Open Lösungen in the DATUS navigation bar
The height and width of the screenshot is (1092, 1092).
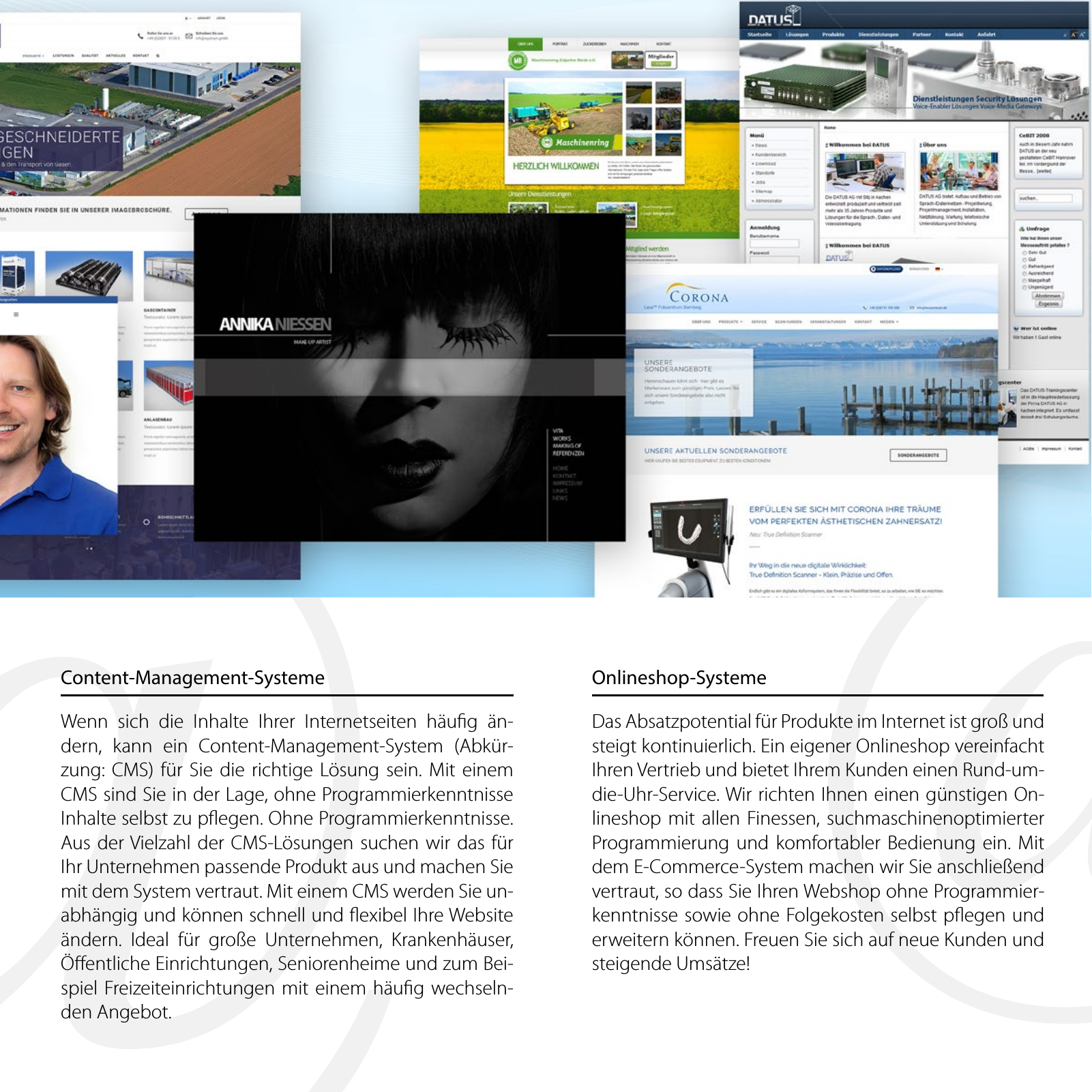click(797, 35)
